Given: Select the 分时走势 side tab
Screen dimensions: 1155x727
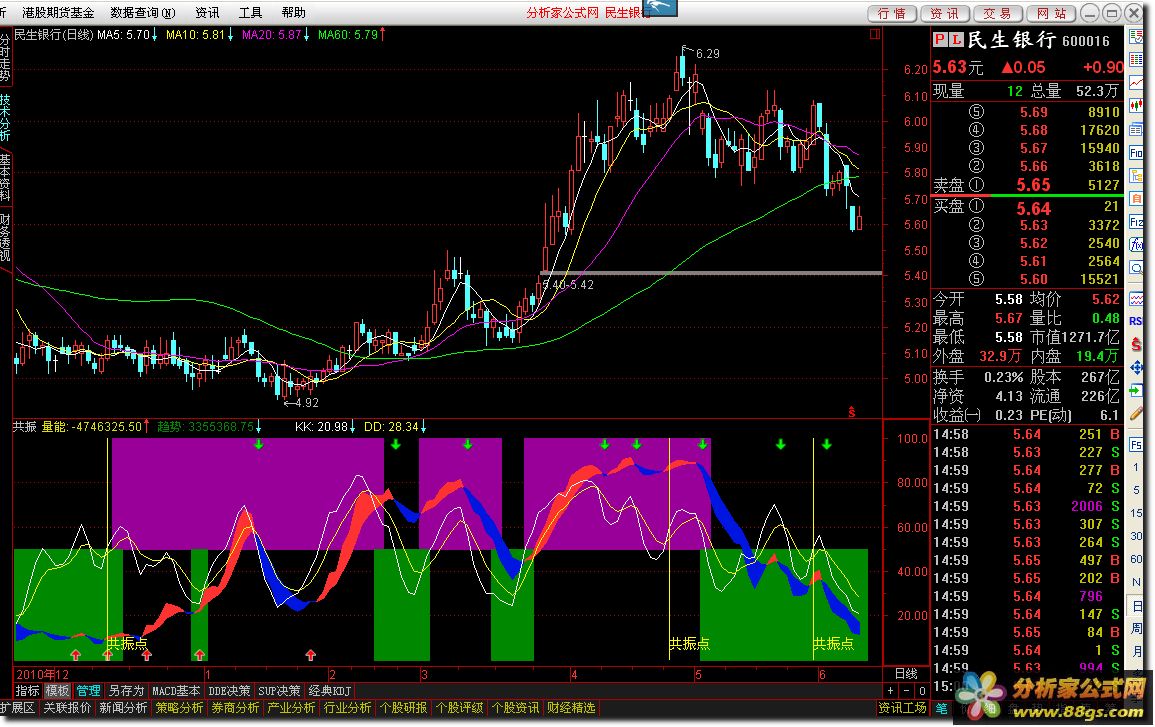Looking at the screenshot, I should pyautogui.click(x=5, y=57).
